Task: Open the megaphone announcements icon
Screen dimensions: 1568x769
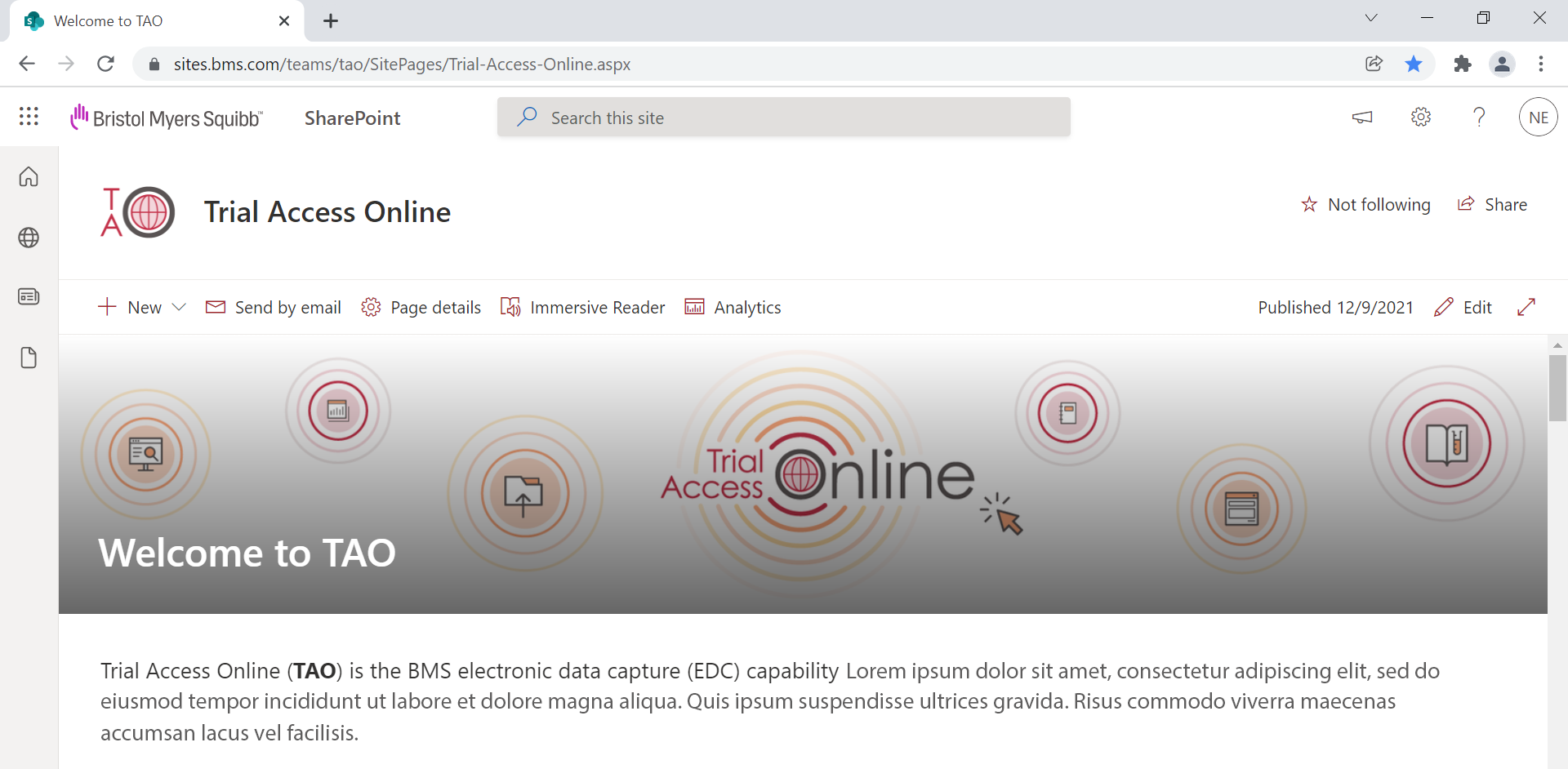Action: point(1362,118)
